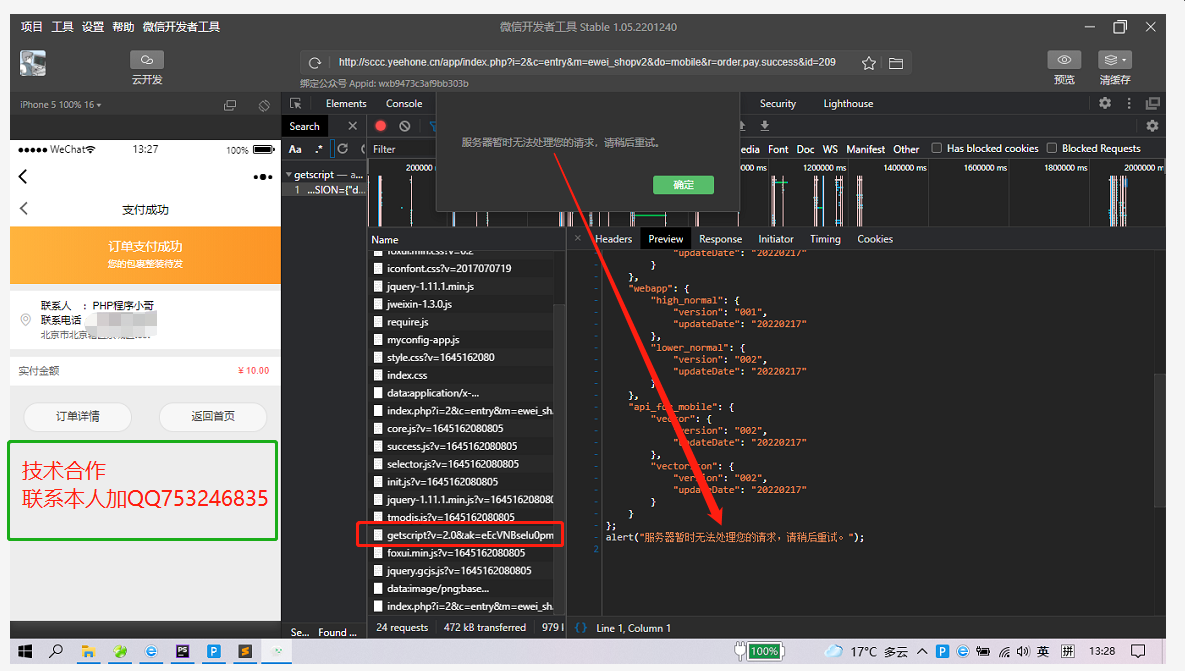Open the DevTools three-dot more menu

[1129, 103]
